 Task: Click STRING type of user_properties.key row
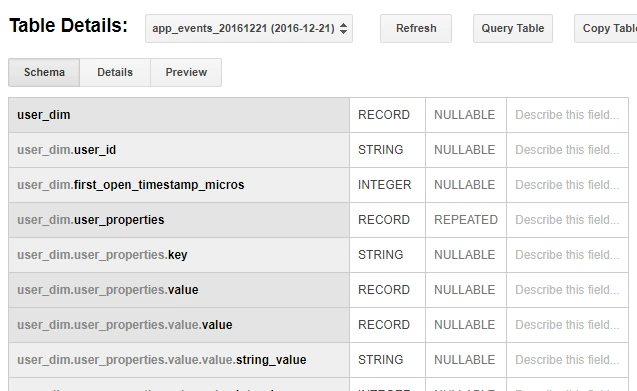[381, 255]
